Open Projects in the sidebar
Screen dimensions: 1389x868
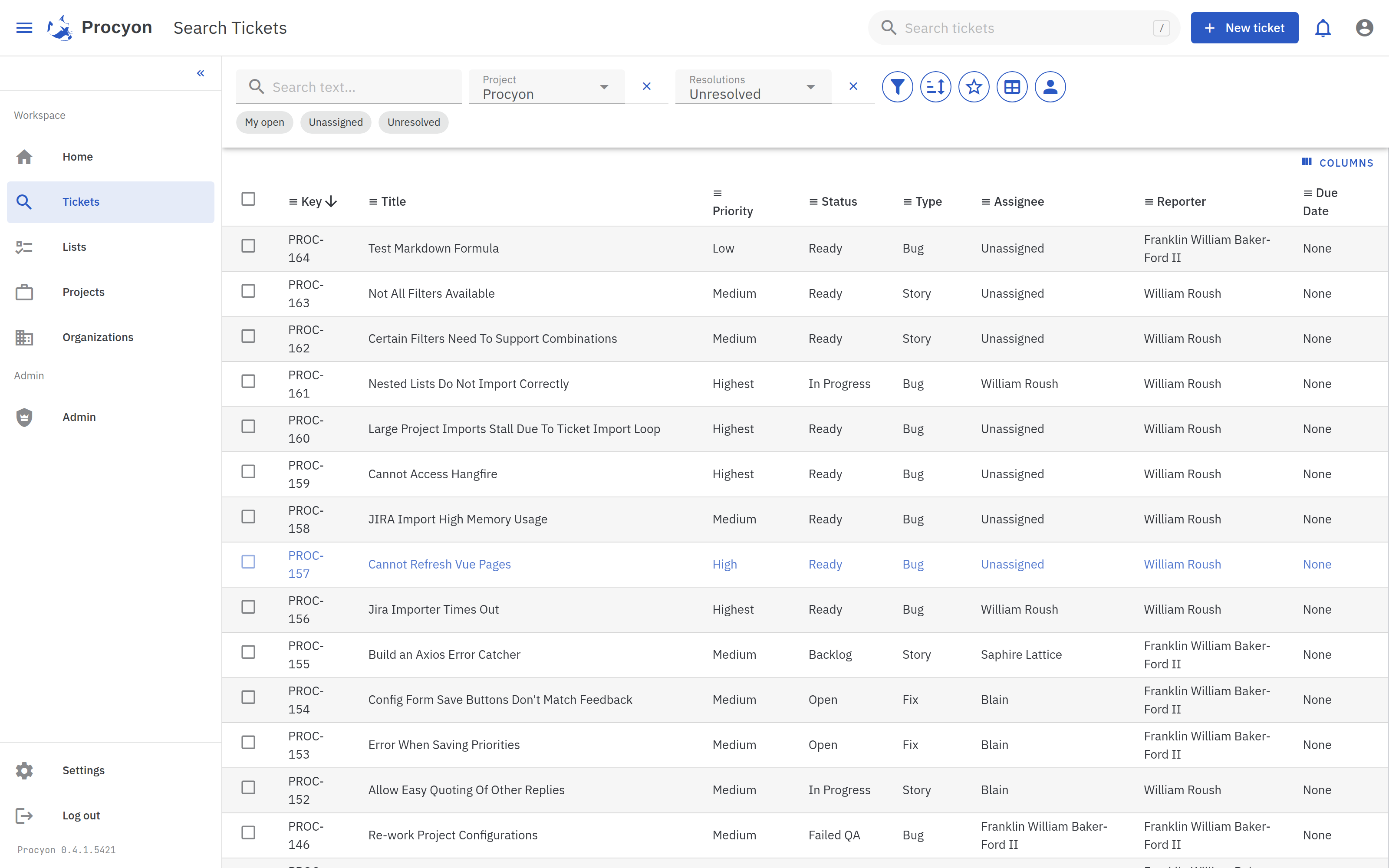coord(110,292)
